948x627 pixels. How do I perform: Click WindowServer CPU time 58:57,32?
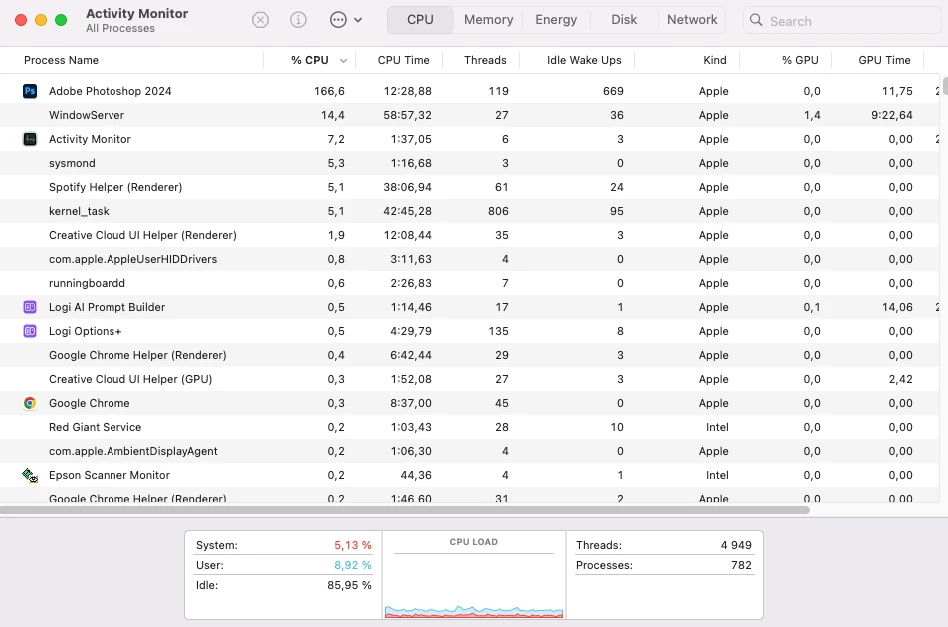(407, 115)
